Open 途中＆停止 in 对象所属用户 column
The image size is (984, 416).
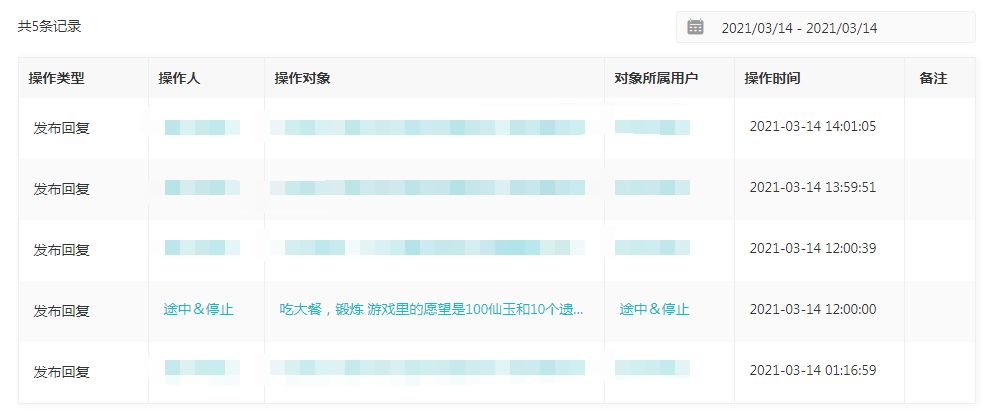pos(655,309)
